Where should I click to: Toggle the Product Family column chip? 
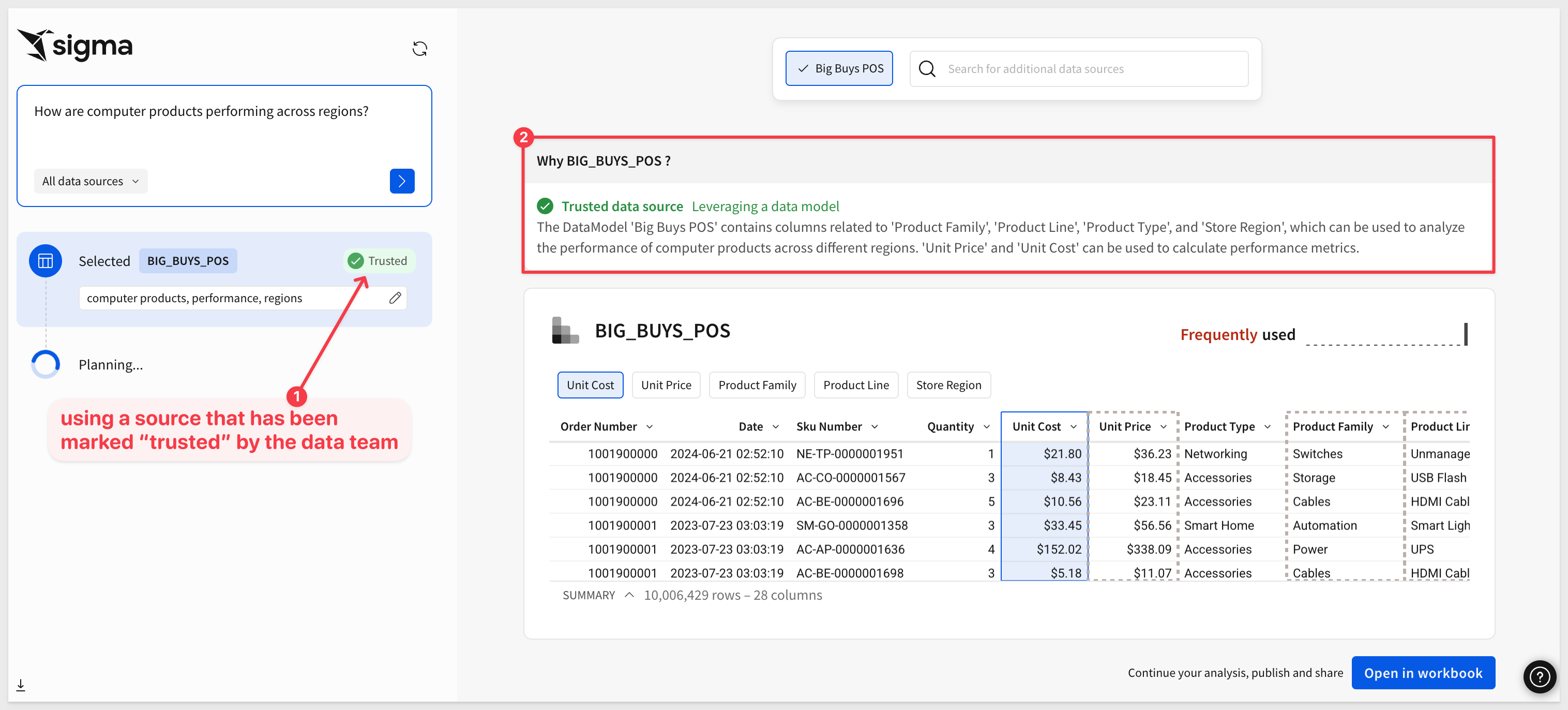[x=757, y=385]
